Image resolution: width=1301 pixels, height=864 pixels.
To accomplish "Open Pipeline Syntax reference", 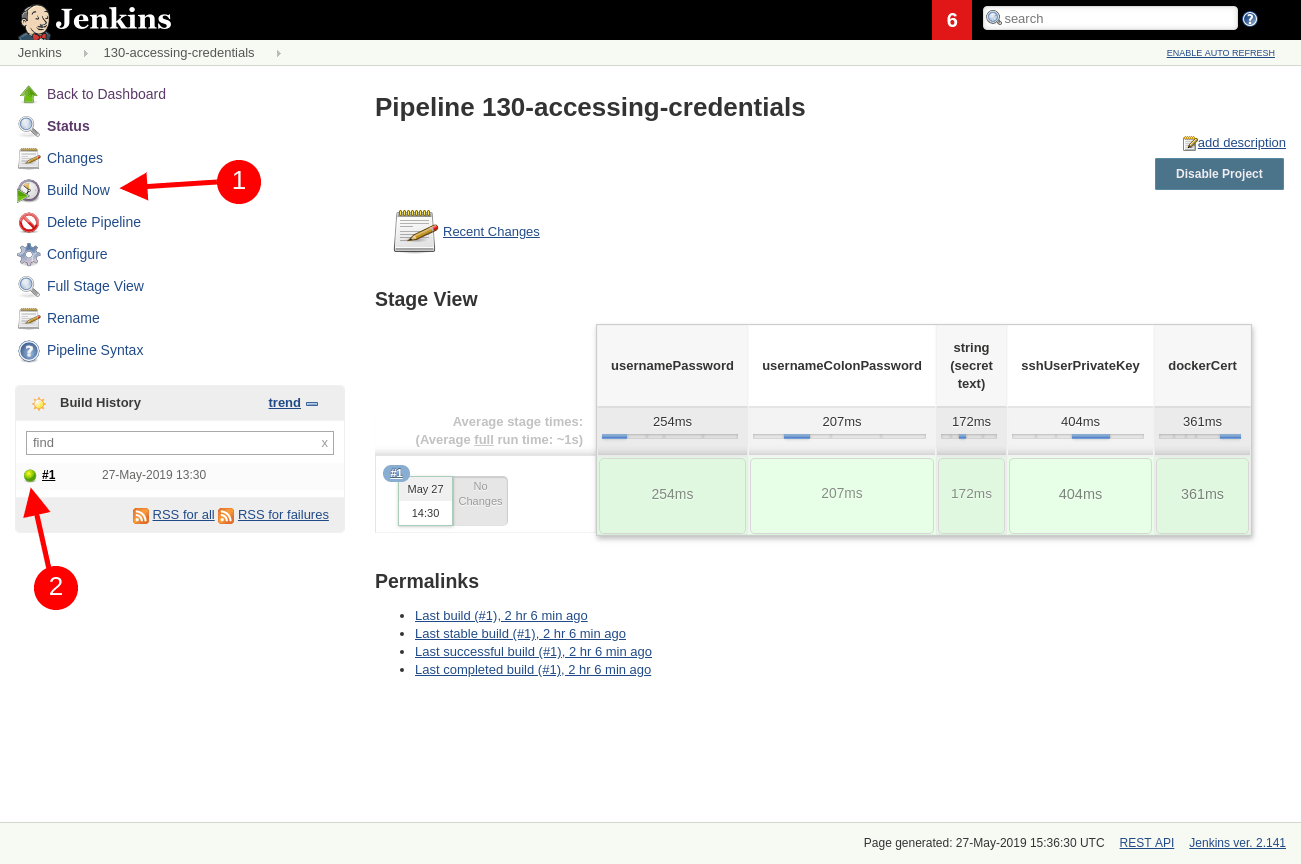I will [95, 350].
